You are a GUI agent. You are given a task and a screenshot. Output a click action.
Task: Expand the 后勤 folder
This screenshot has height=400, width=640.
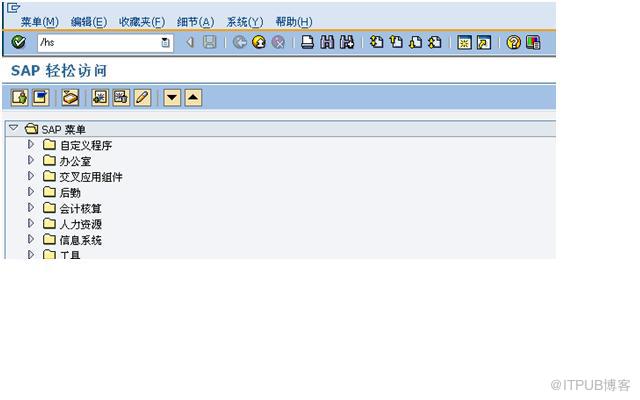tap(31, 192)
